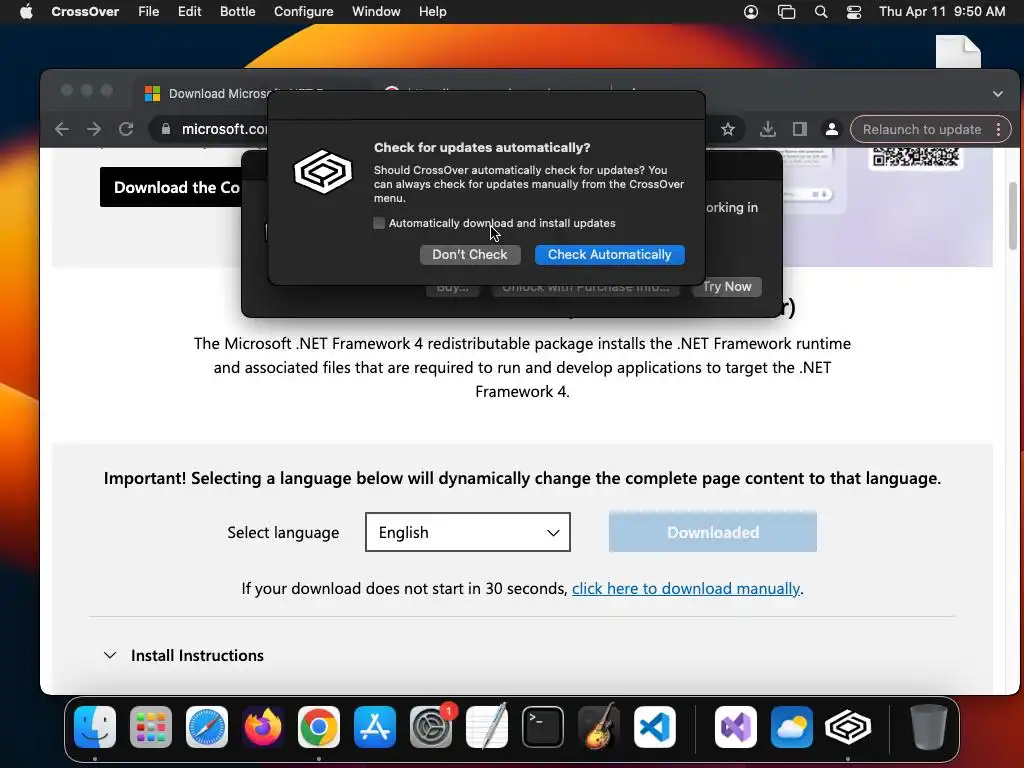Open Google Chrome from the Dock

tap(319, 727)
